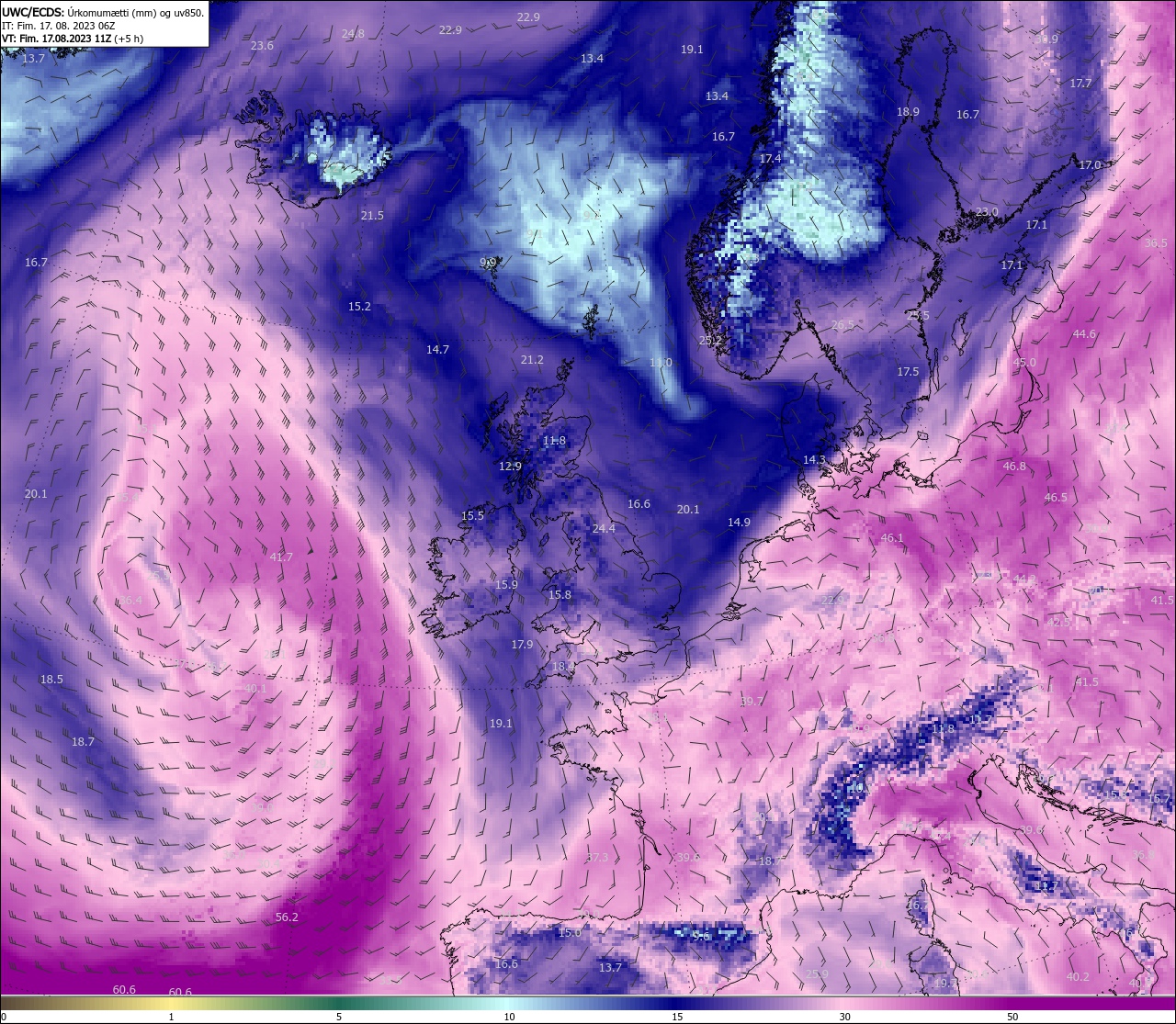Click the valid time line "VT: Fim. 17.08.2023 11Z (+5 h)"
1176x1024 pixels.
pos(73,39)
